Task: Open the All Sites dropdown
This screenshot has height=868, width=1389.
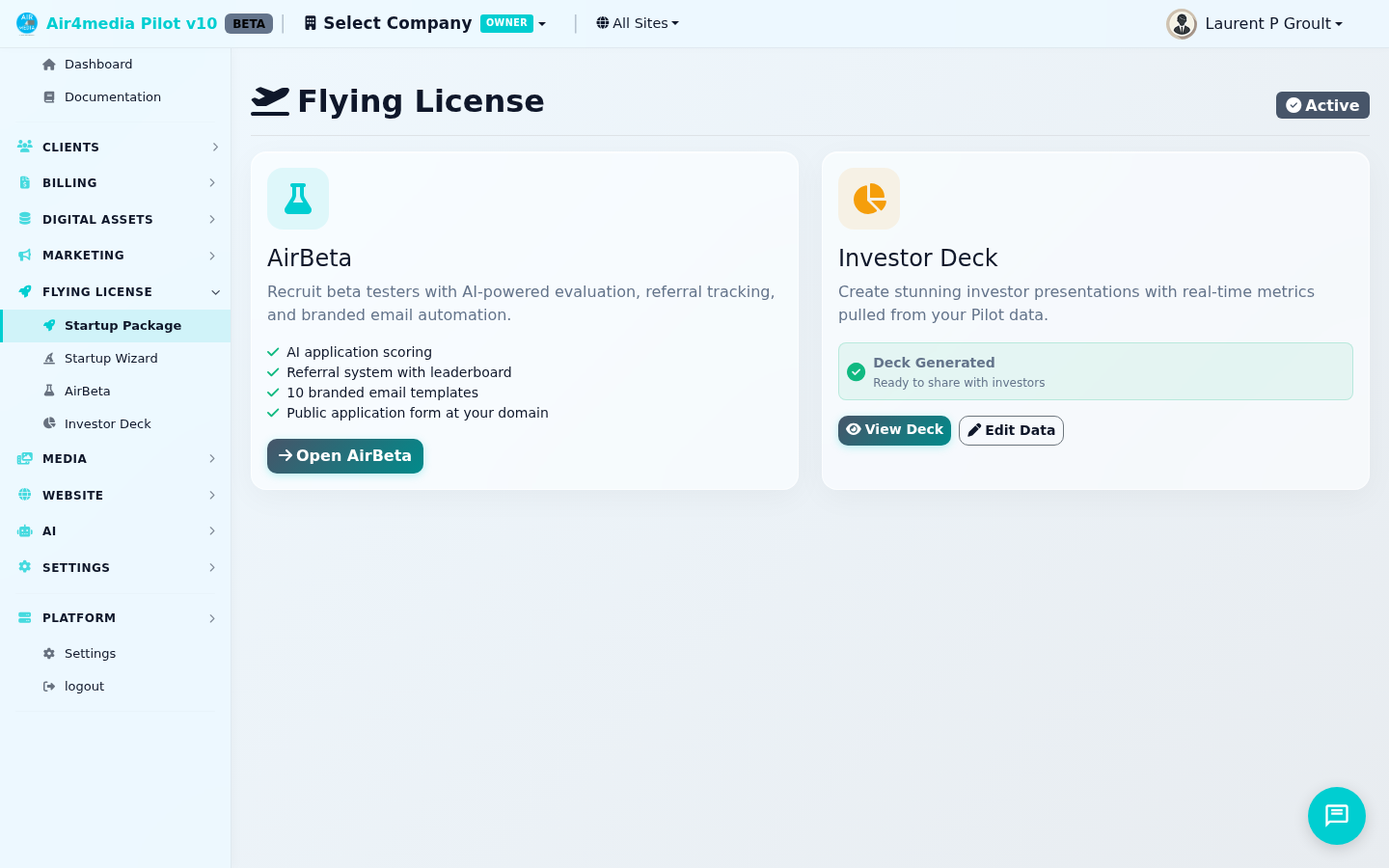Action: (x=637, y=22)
